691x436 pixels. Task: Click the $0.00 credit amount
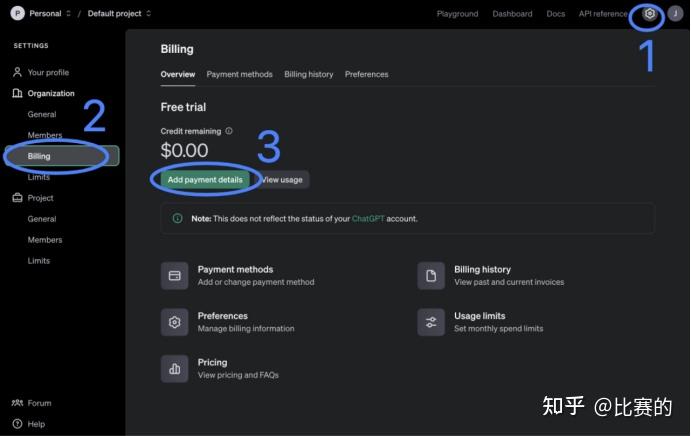click(x=184, y=150)
